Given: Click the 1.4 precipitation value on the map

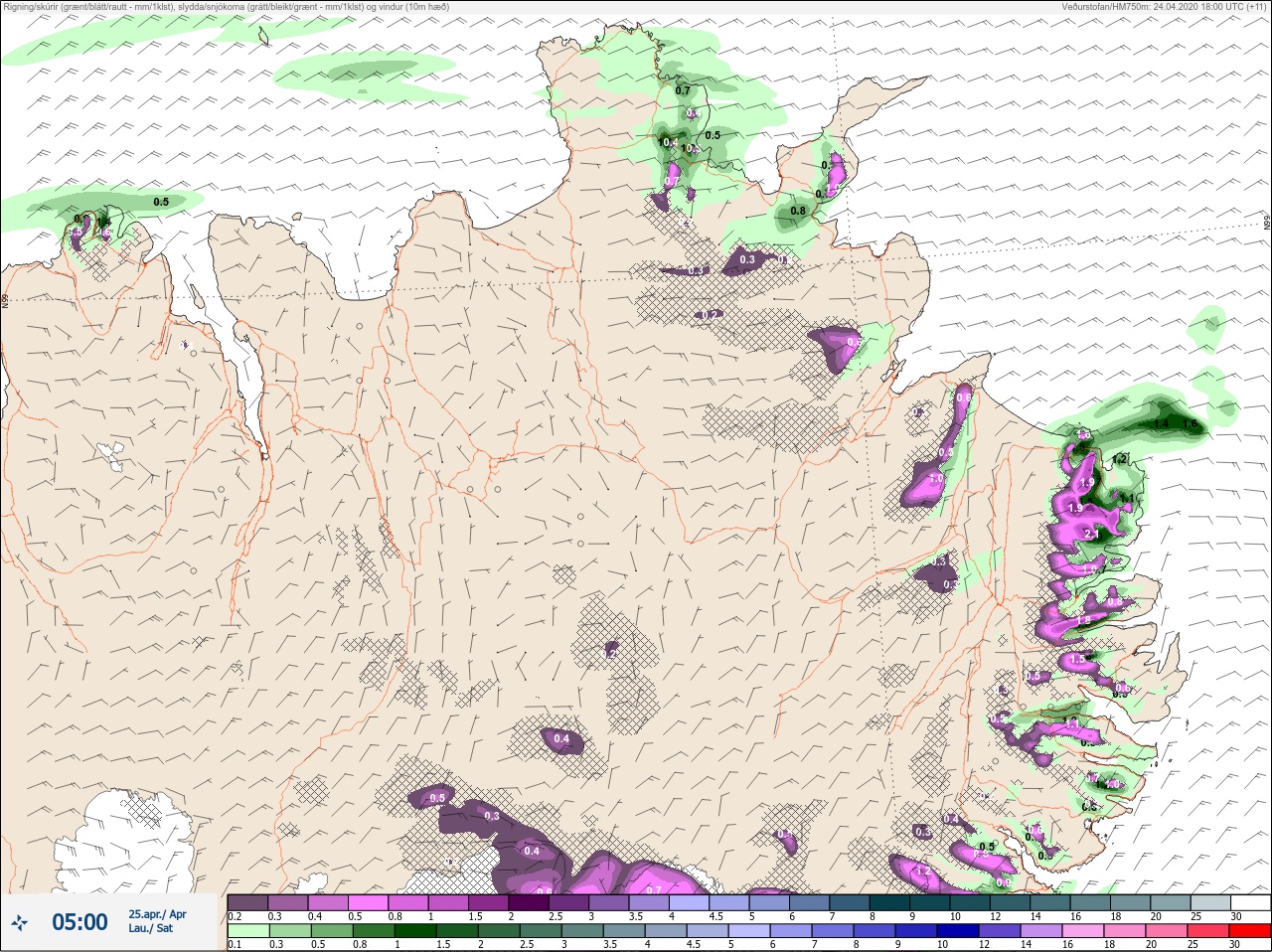Looking at the screenshot, I should point(1160,423).
